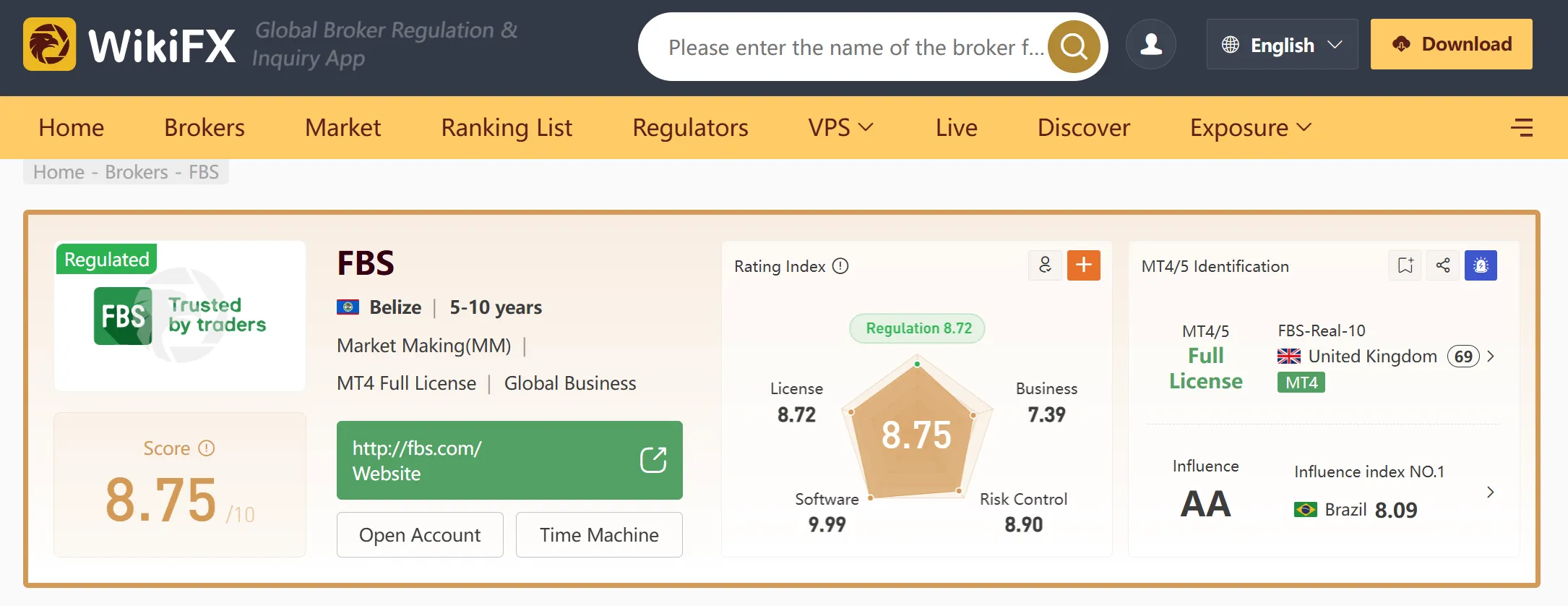Click the Full License text
Screen dimensions: 1568x606
click(x=1206, y=368)
